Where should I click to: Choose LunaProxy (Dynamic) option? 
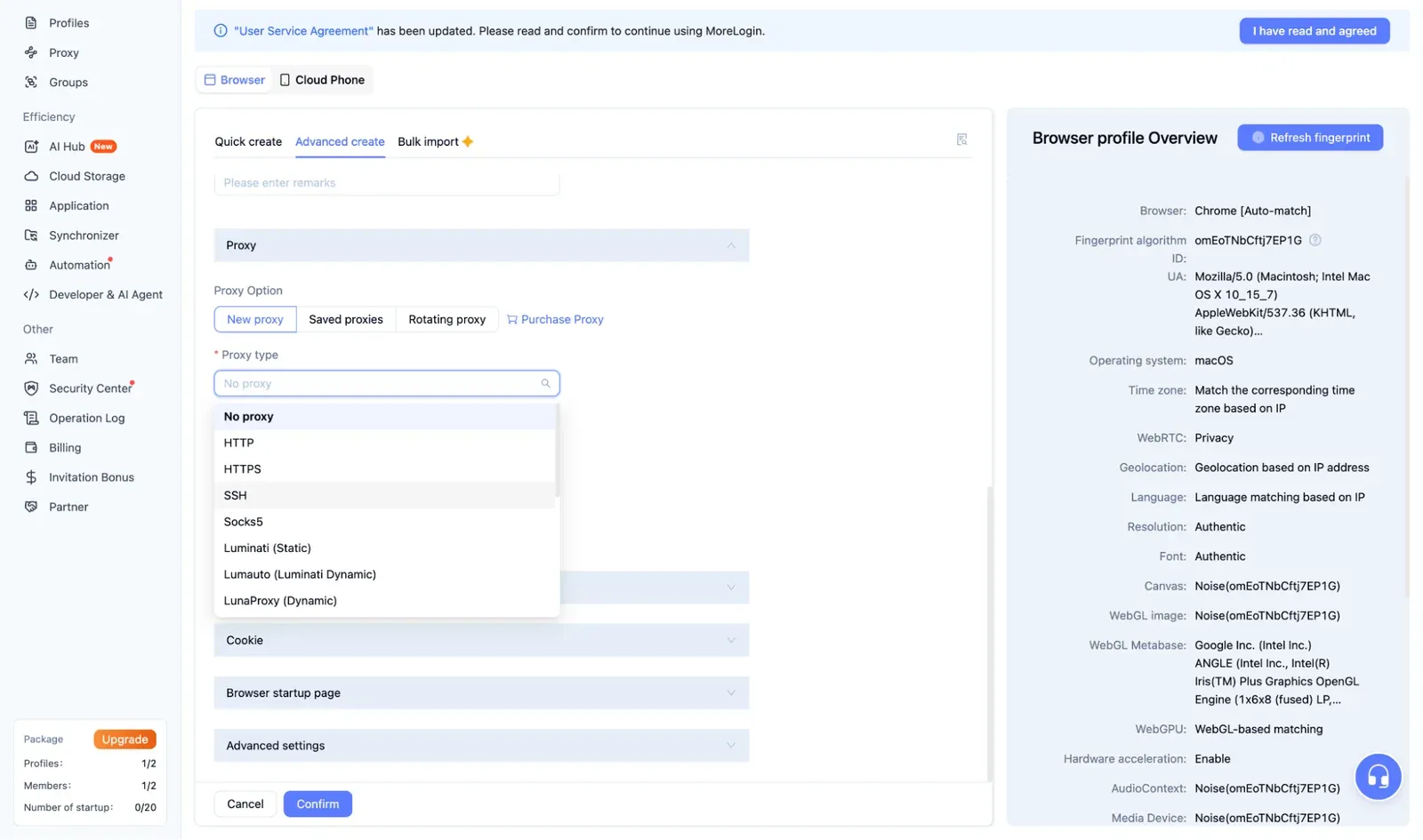tap(385, 601)
